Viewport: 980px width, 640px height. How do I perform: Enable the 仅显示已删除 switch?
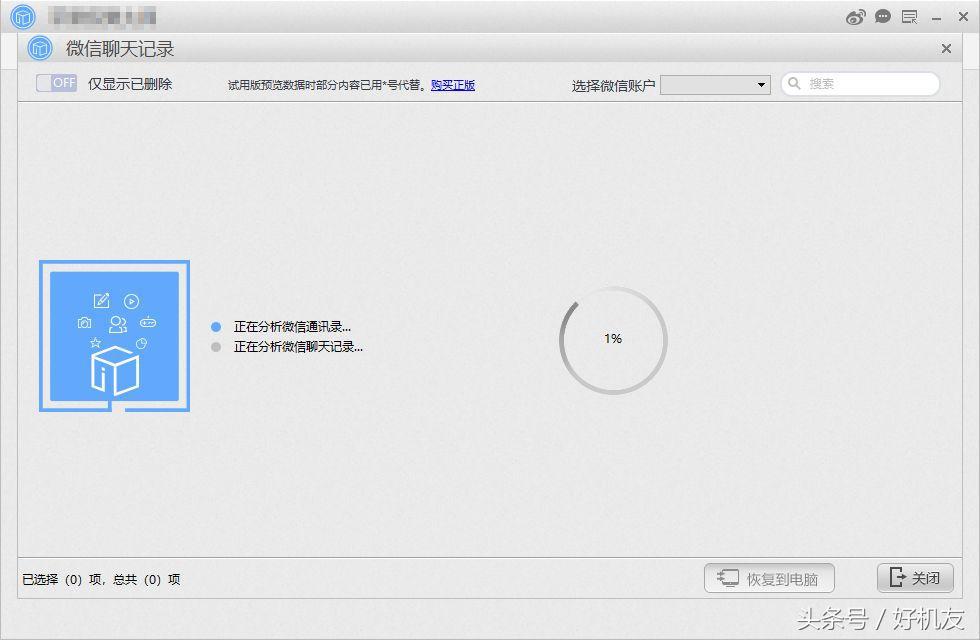[56, 84]
